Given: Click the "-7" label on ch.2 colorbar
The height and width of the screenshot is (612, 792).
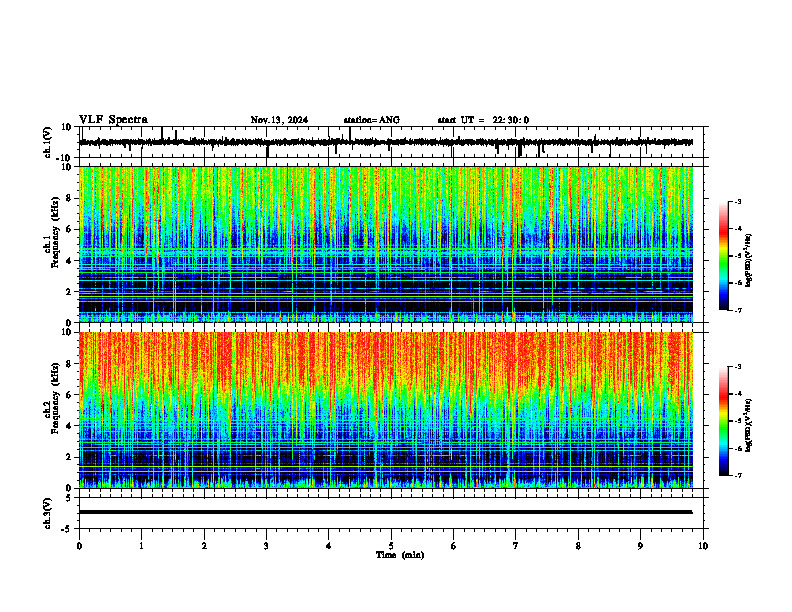Looking at the screenshot, I should 737,475.
